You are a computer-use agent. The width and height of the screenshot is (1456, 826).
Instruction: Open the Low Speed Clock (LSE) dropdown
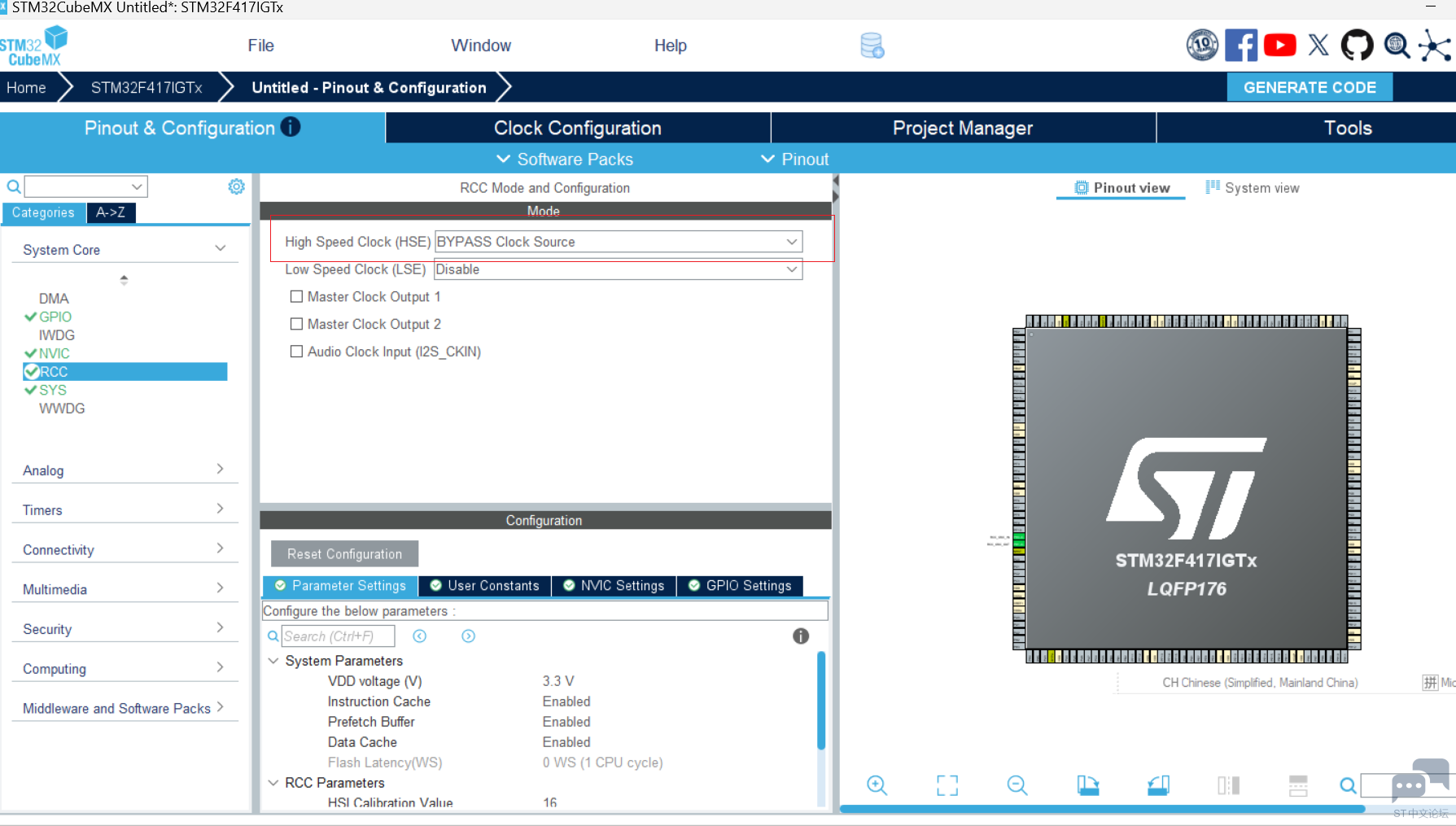(619, 269)
